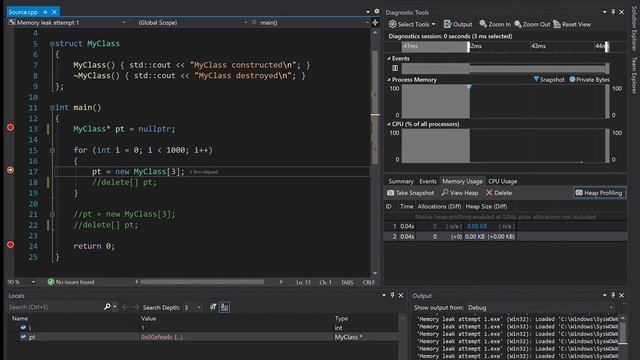The width and height of the screenshot is (640, 360).
Task: Toggle breakpoint on line 24
Action: [x=11, y=245]
